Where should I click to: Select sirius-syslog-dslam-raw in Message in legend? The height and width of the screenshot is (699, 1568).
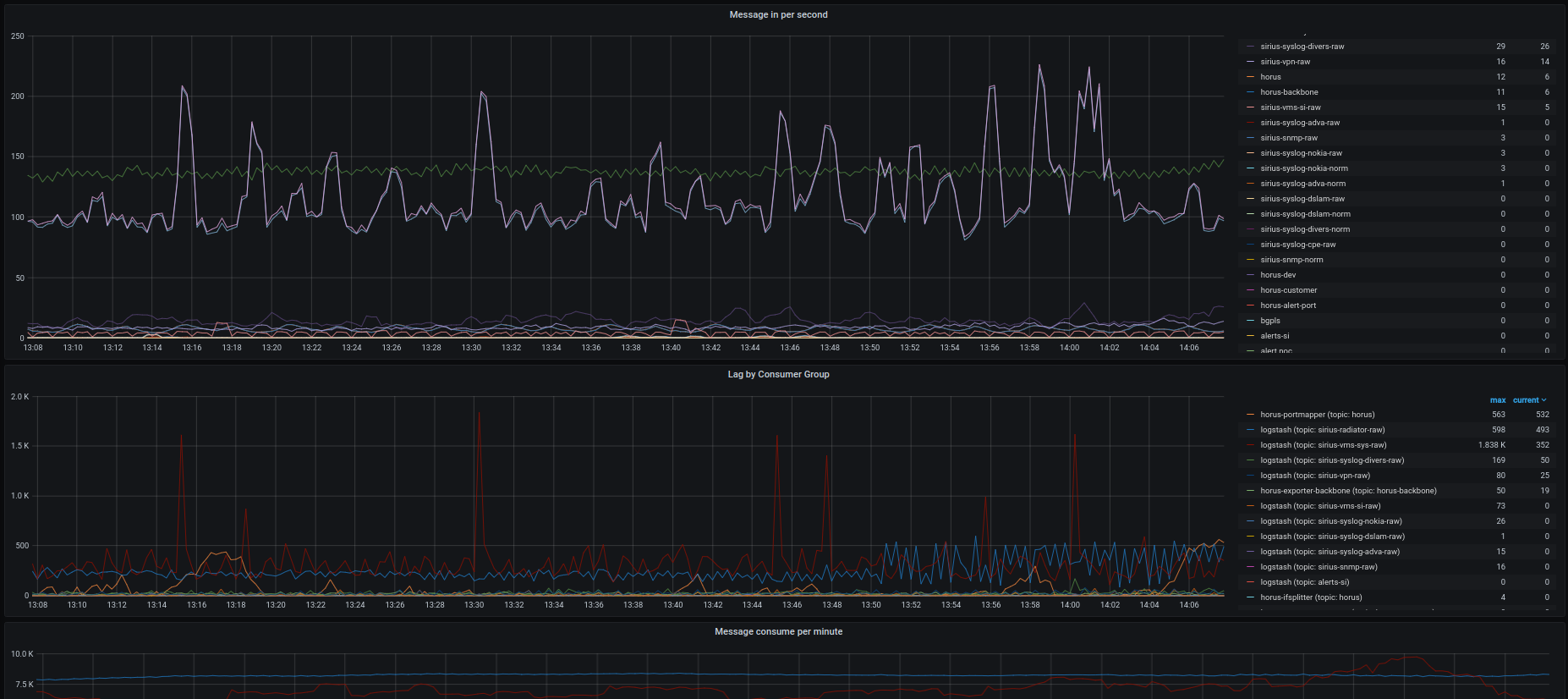click(x=1302, y=199)
